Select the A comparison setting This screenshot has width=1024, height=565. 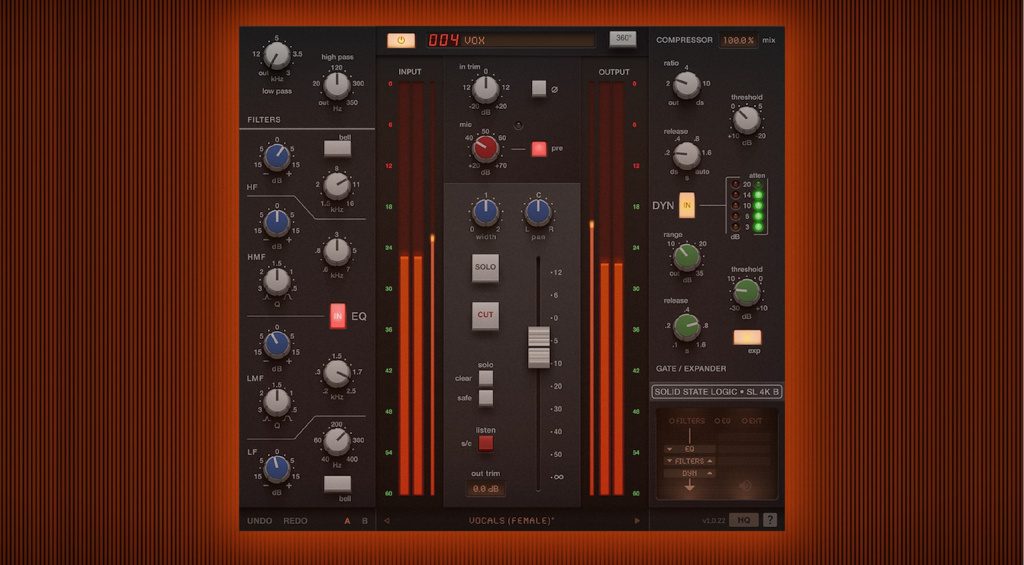coord(347,520)
